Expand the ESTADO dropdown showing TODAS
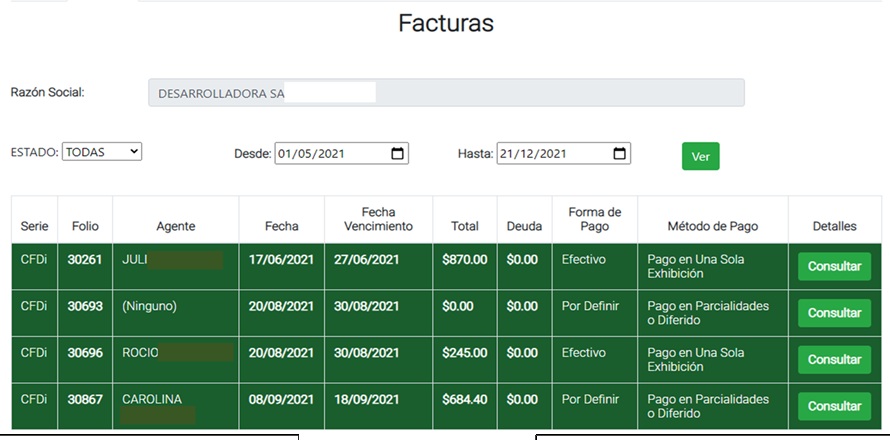 [x=102, y=152]
